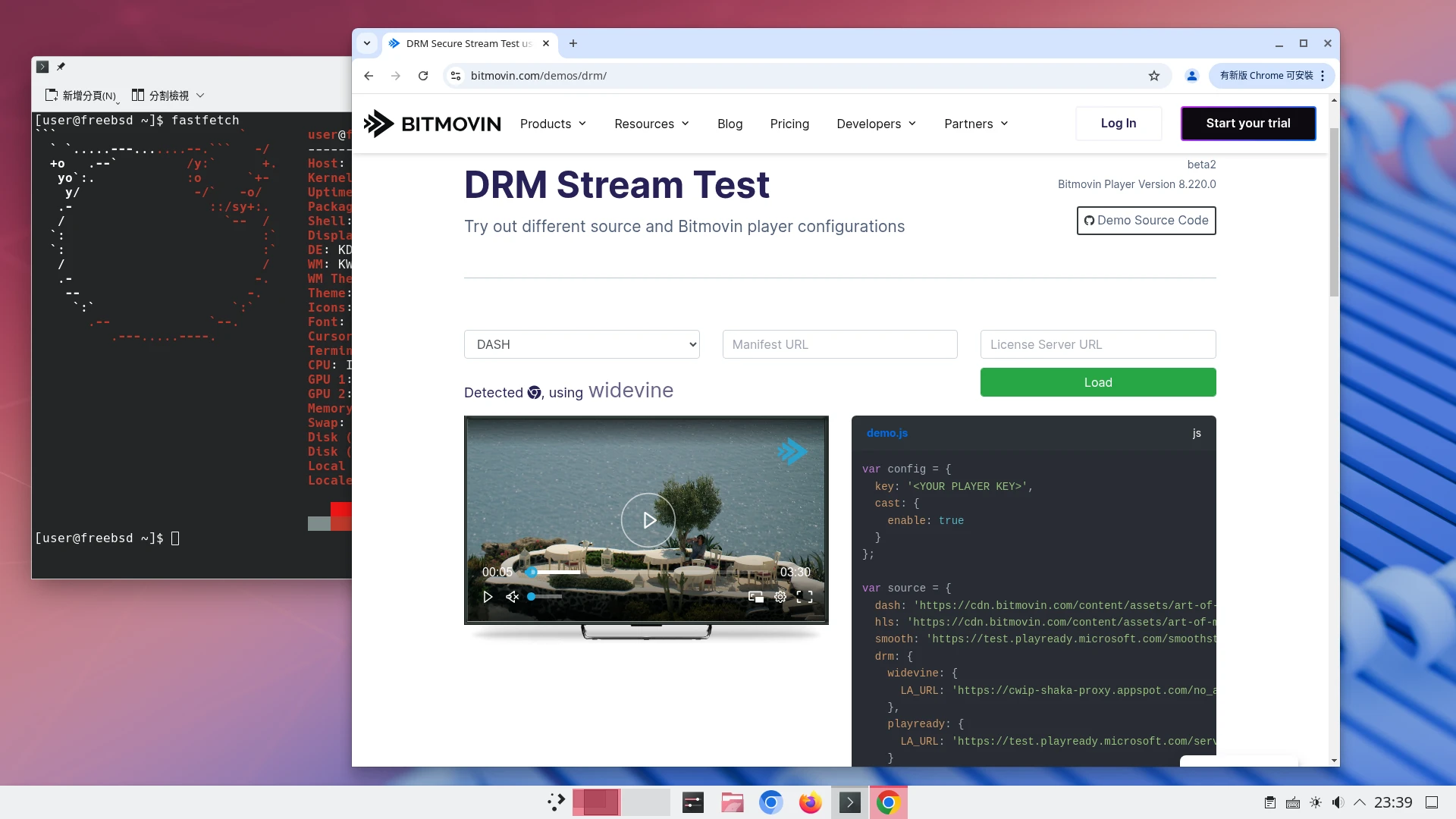The image size is (1456, 819).
Task: Open the Demo Source Code link
Action: [1146, 221]
